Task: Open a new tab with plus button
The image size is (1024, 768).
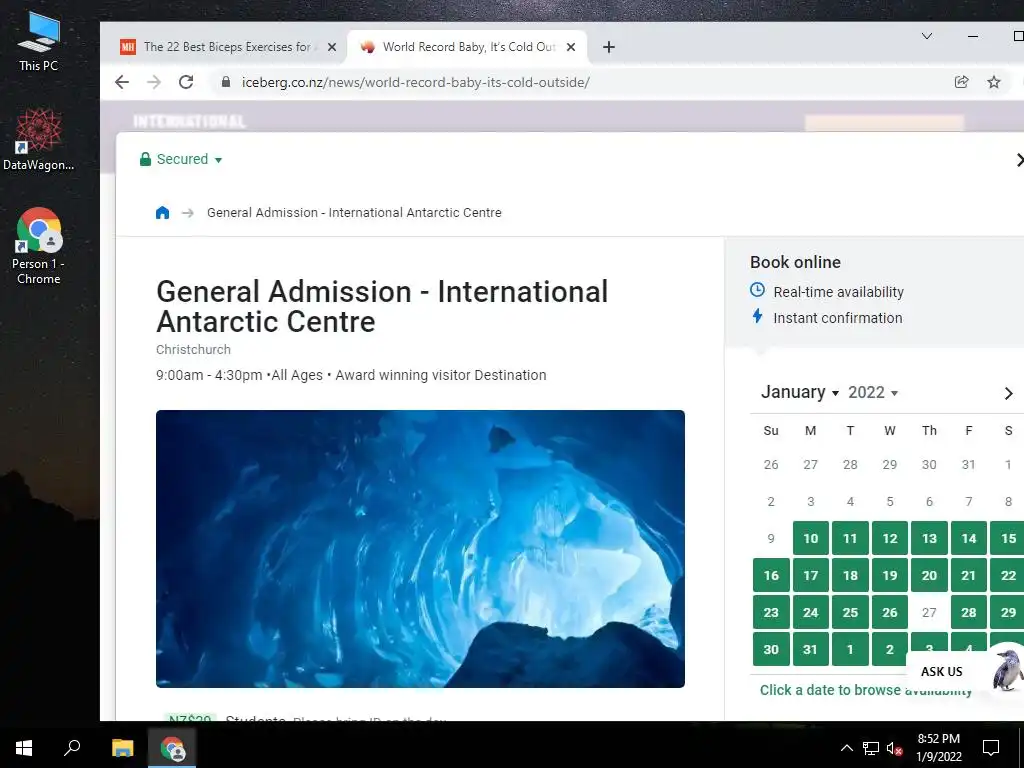Action: tap(609, 47)
